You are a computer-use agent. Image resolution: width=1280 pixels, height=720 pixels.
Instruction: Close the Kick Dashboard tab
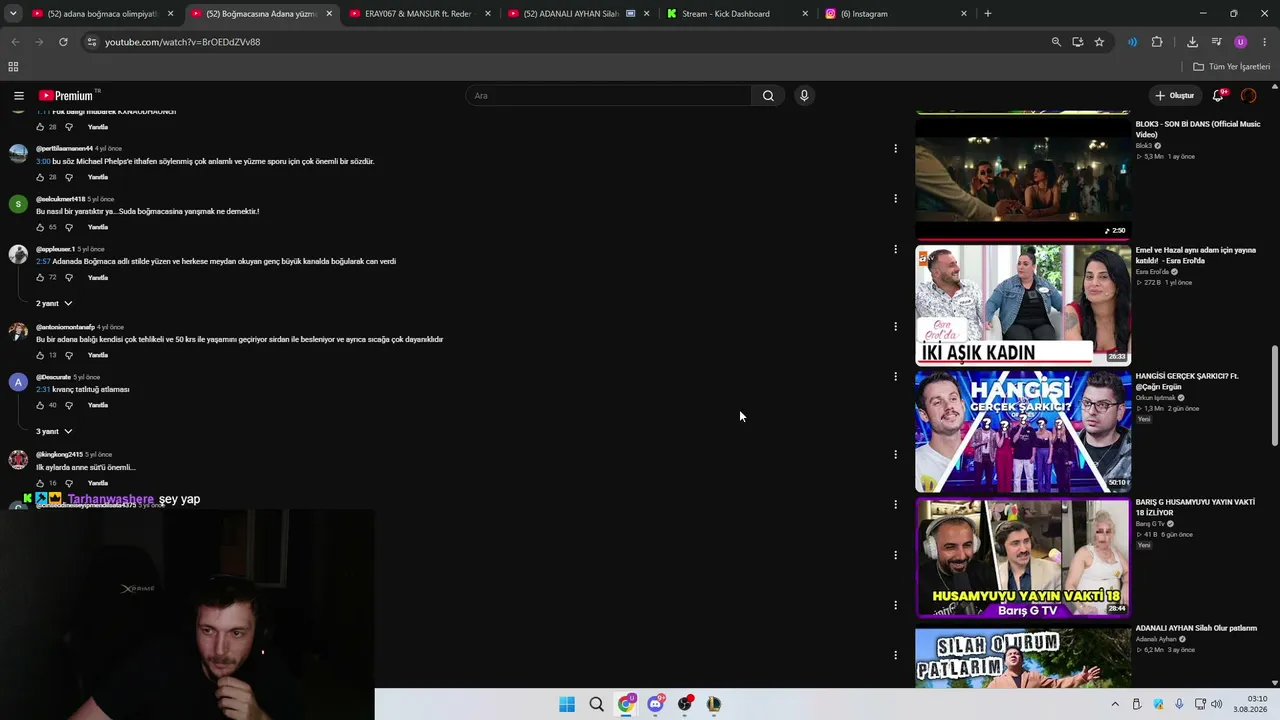805,14
